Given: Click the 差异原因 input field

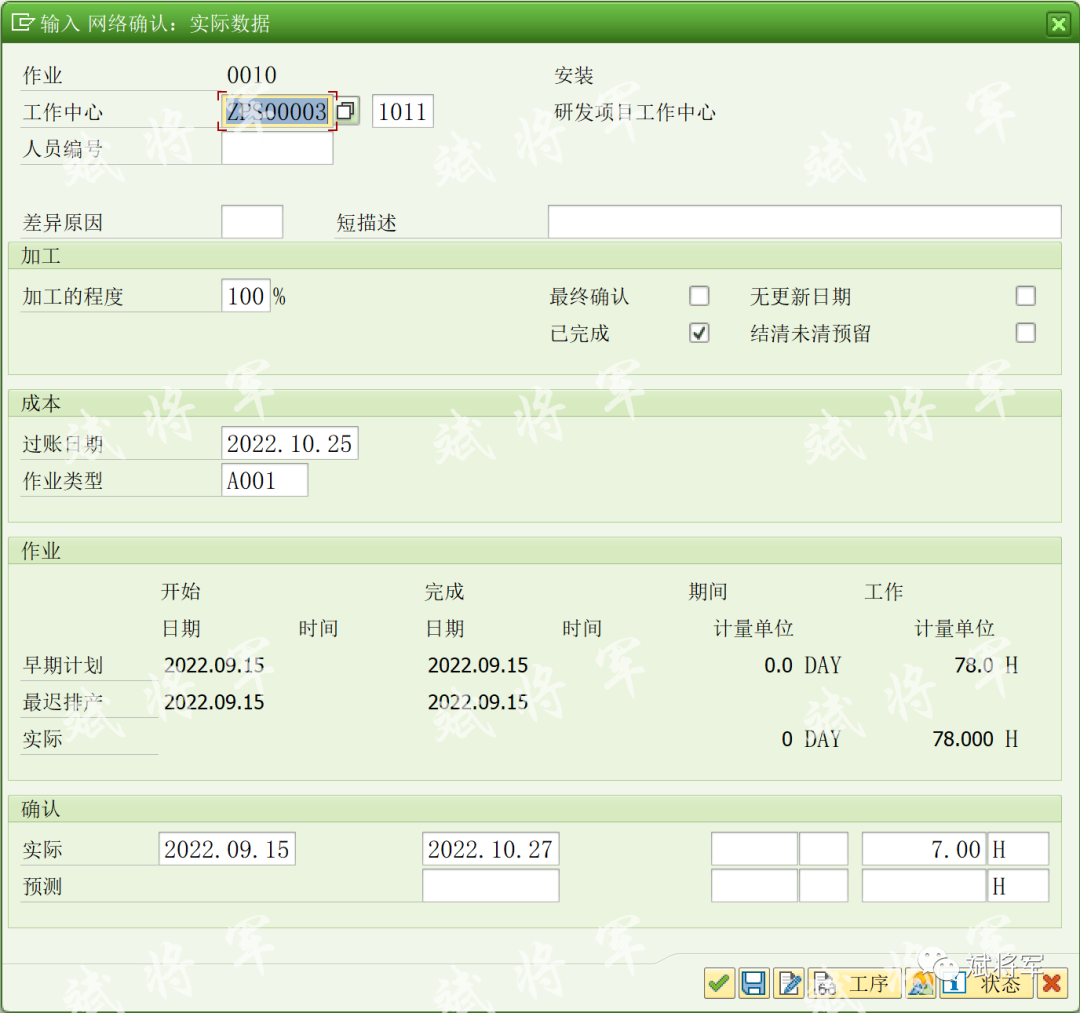Looking at the screenshot, I should tap(252, 222).
